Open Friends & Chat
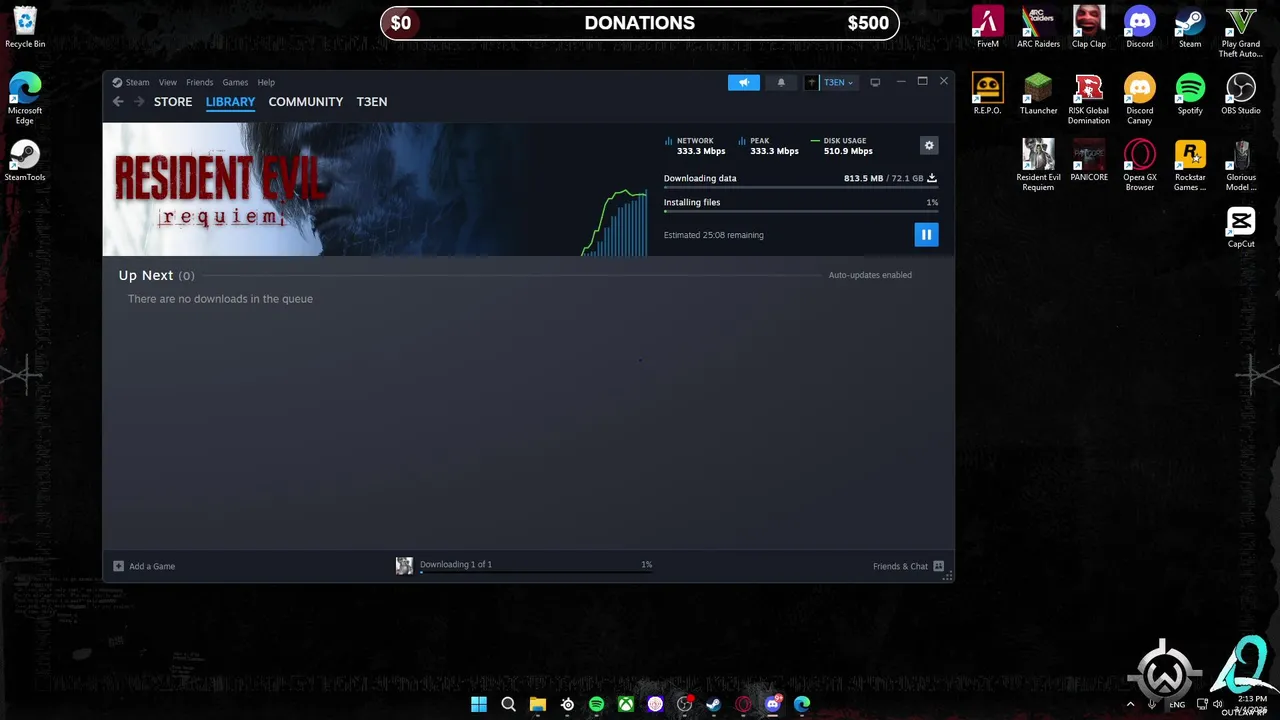 tap(908, 566)
